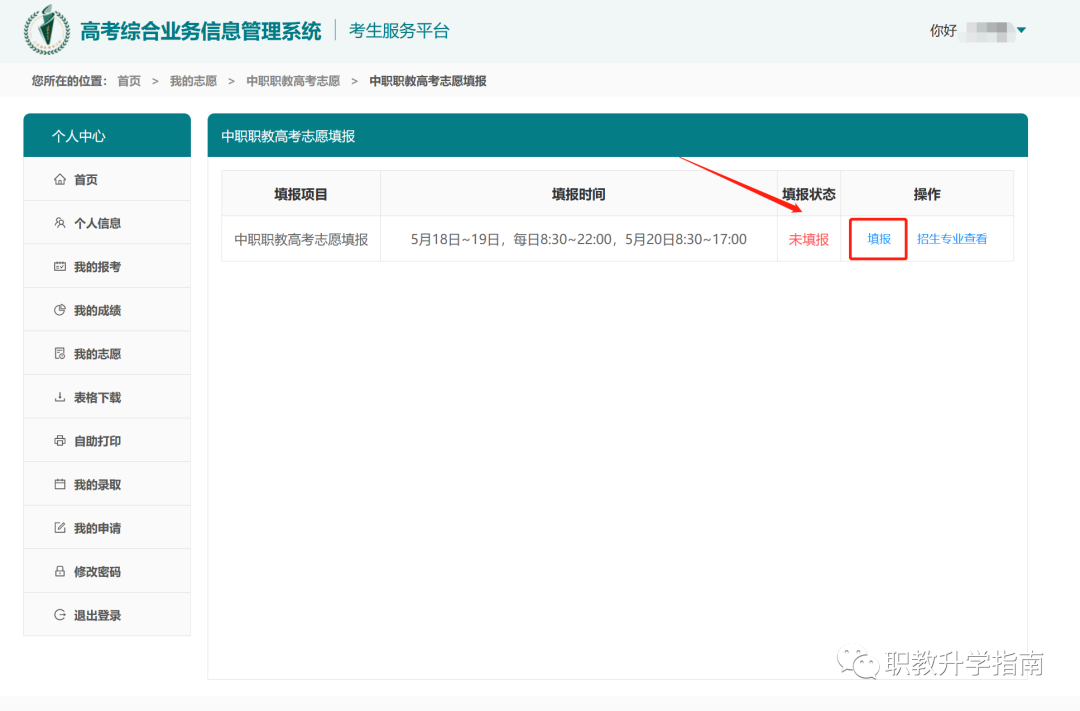Click the person icon beside 个人信息
This screenshot has height=711, width=1080.
(60, 223)
